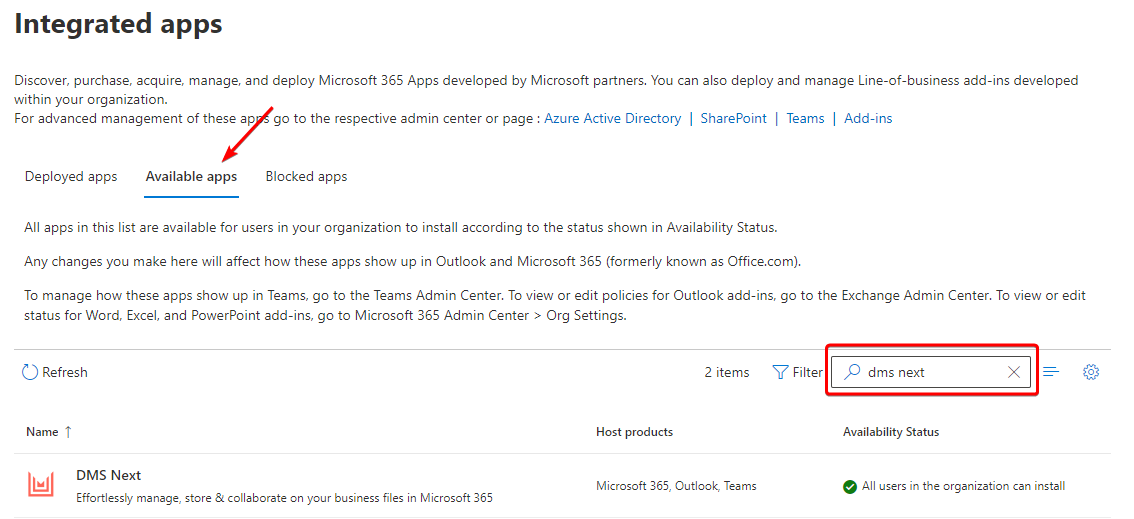Screen dimensions: 1134x519
Task: Open the Teams admin center link
Action: 805,118
